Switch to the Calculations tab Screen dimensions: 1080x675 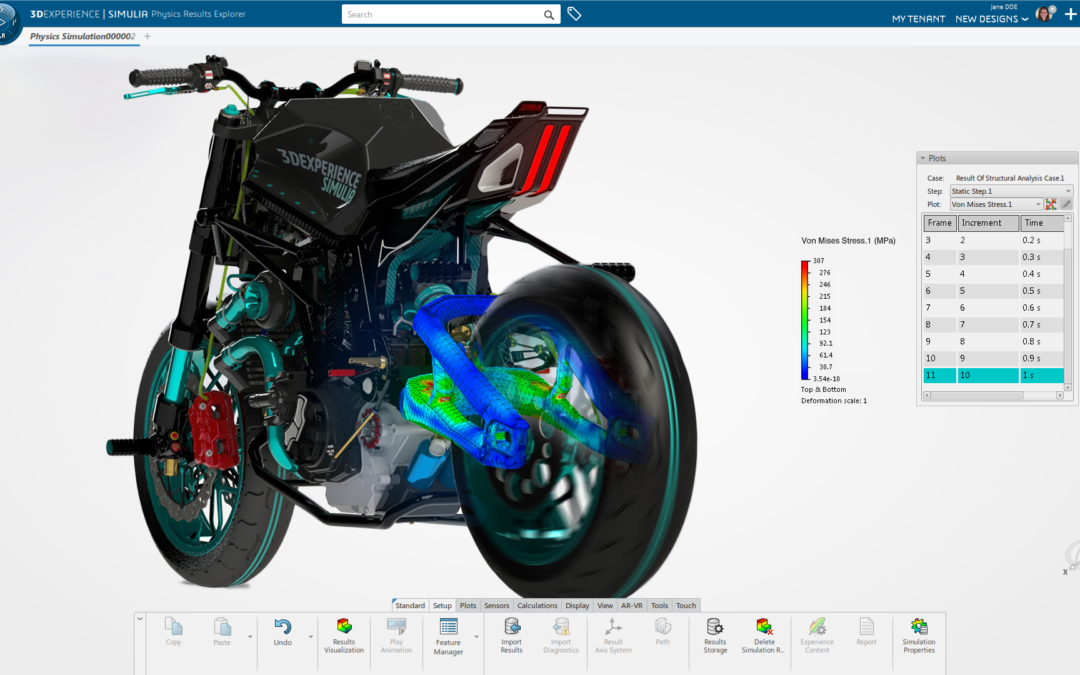(x=537, y=605)
